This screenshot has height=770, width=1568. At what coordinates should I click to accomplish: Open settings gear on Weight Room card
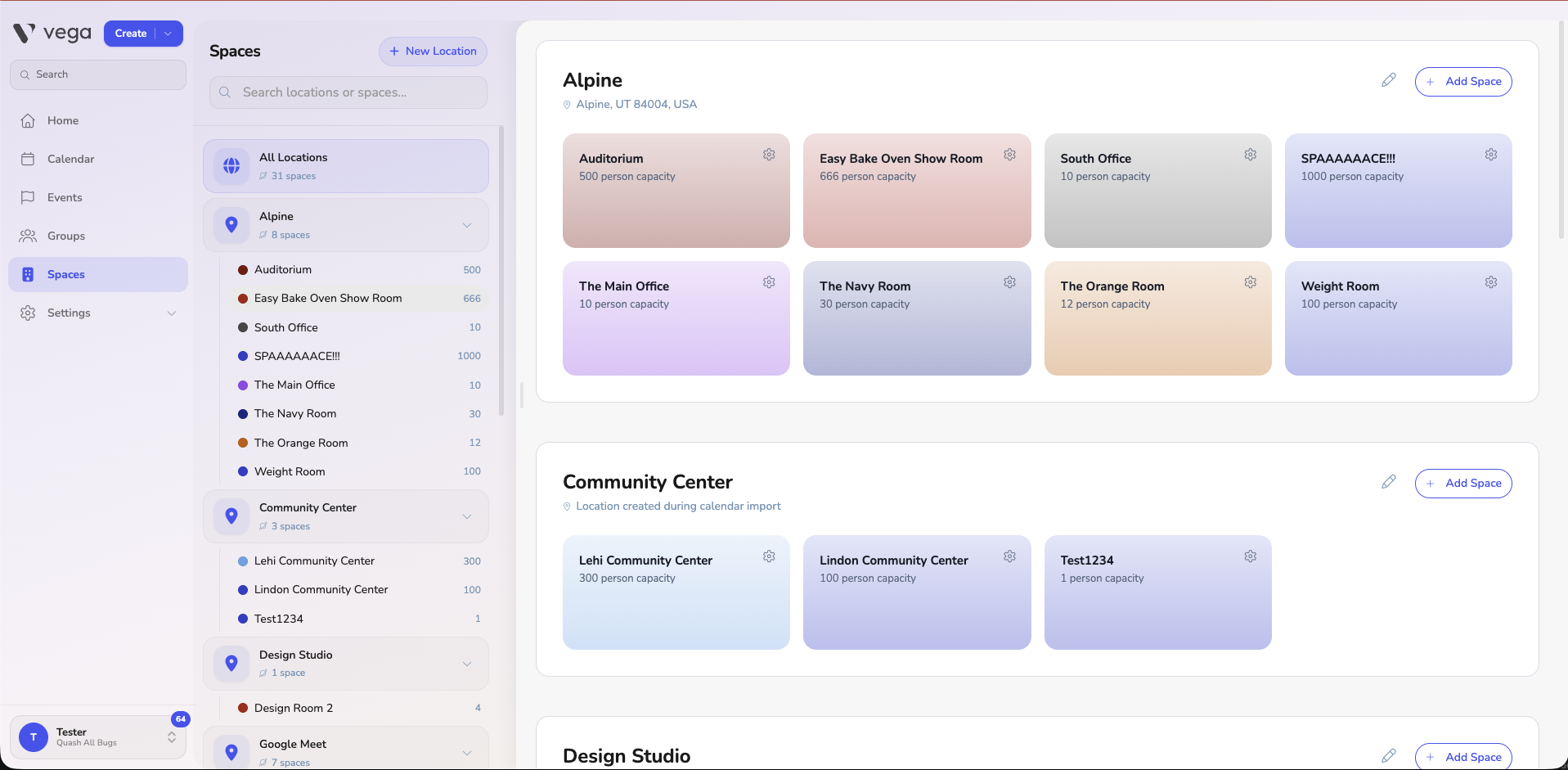click(1490, 282)
